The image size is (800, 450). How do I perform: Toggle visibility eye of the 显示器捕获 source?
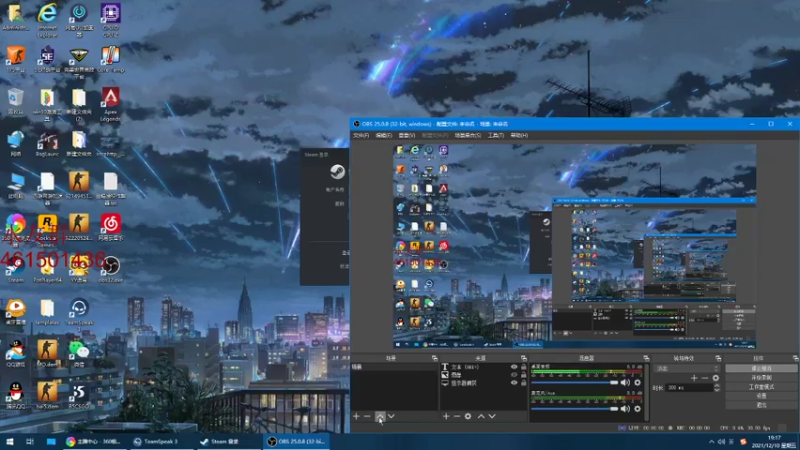pyautogui.click(x=514, y=383)
